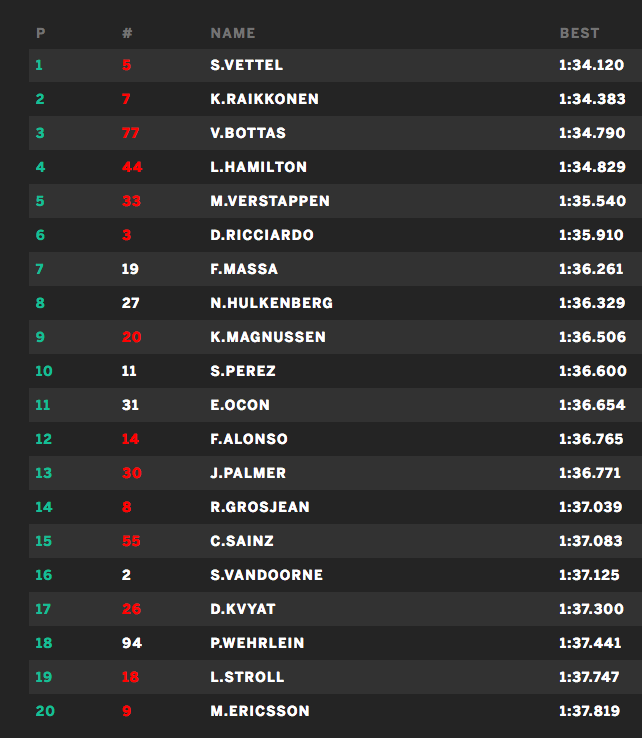Click the BEST column header
This screenshot has height=738, width=642.
(x=579, y=33)
